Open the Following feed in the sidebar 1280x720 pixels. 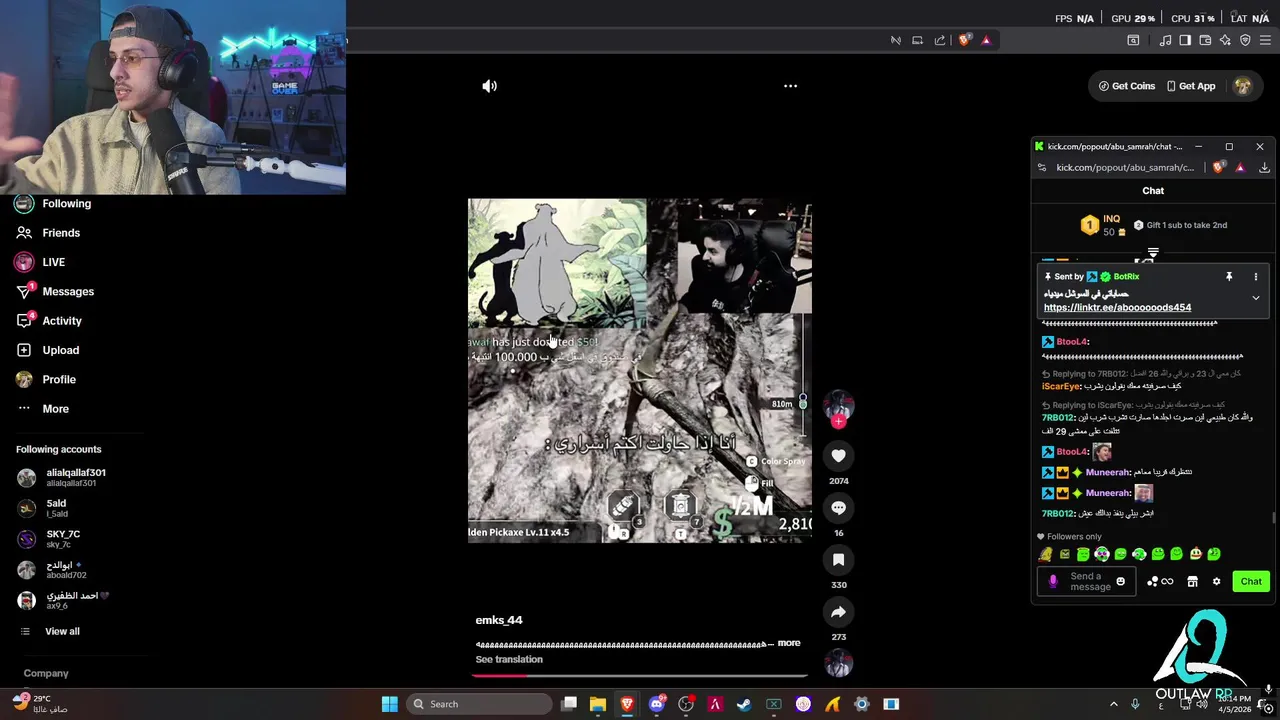(x=66, y=203)
